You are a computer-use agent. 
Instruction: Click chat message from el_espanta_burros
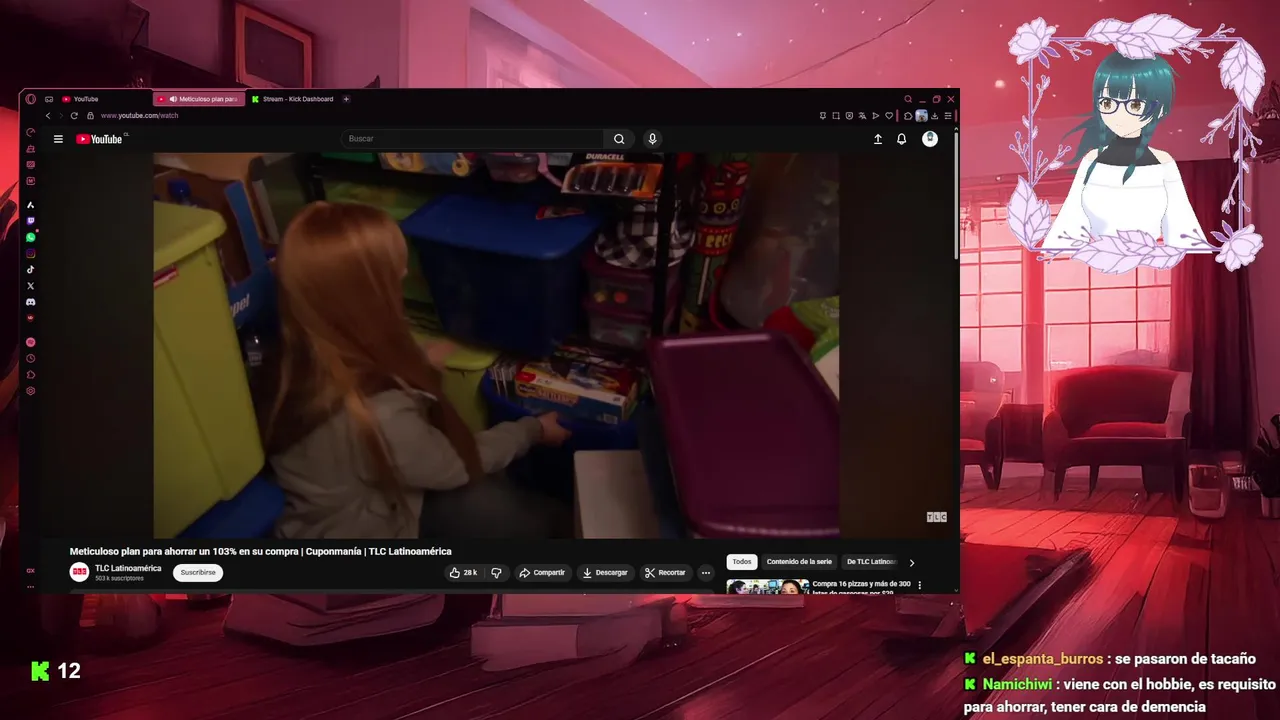tap(1109, 659)
